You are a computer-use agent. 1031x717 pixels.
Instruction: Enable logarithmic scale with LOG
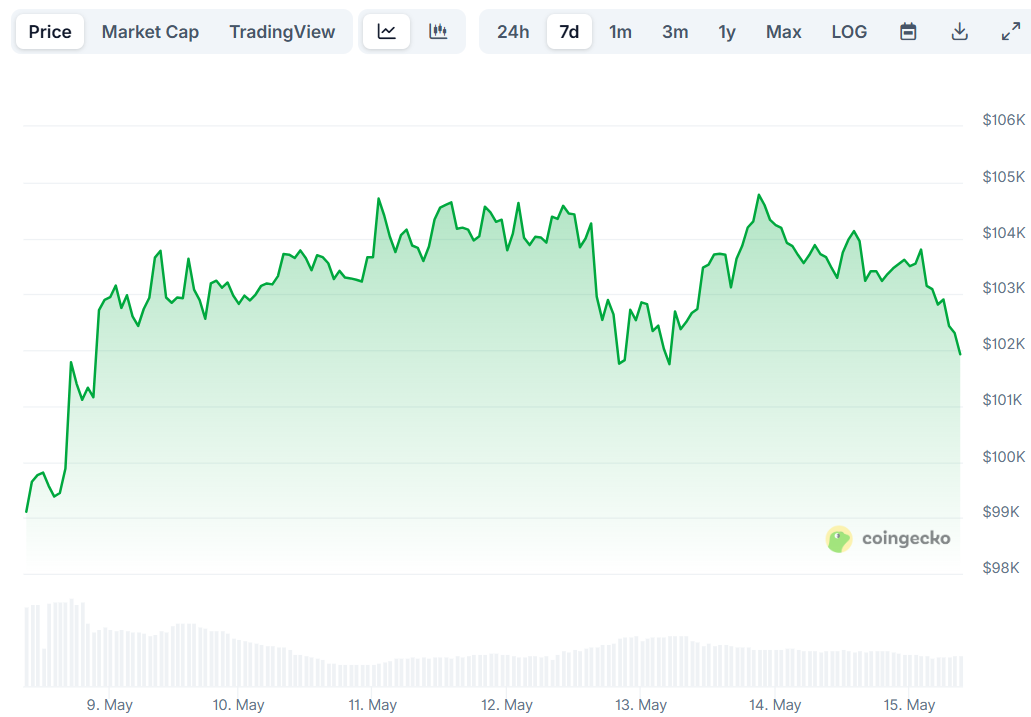point(849,31)
